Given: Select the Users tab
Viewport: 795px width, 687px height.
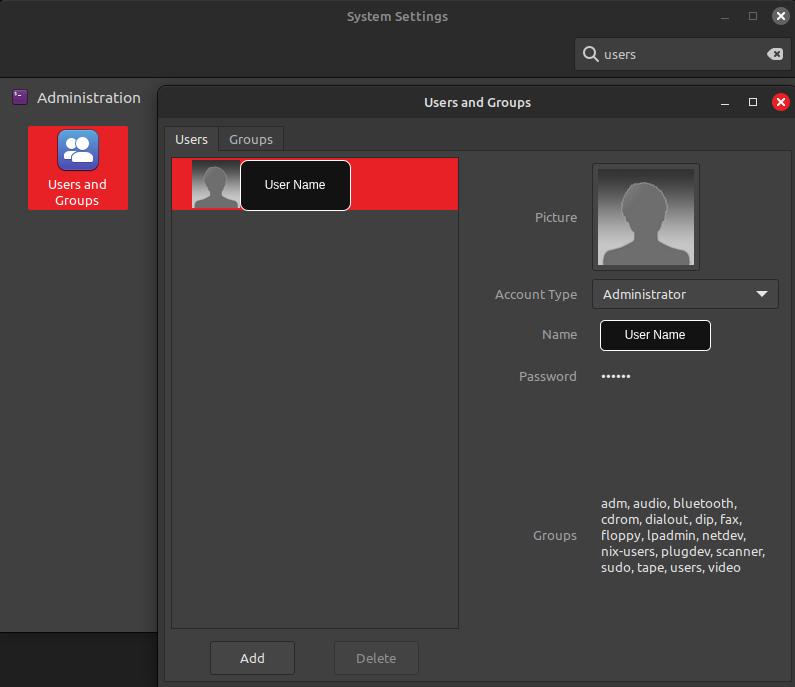Looking at the screenshot, I should pyautogui.click(x=191, y=139).
